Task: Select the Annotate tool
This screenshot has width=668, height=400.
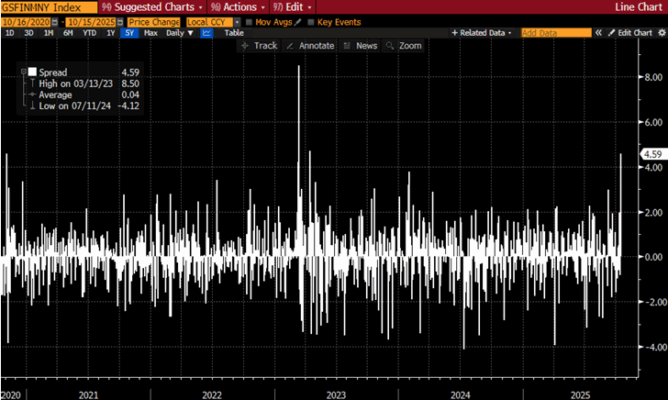Action: [x=313, y=46]
